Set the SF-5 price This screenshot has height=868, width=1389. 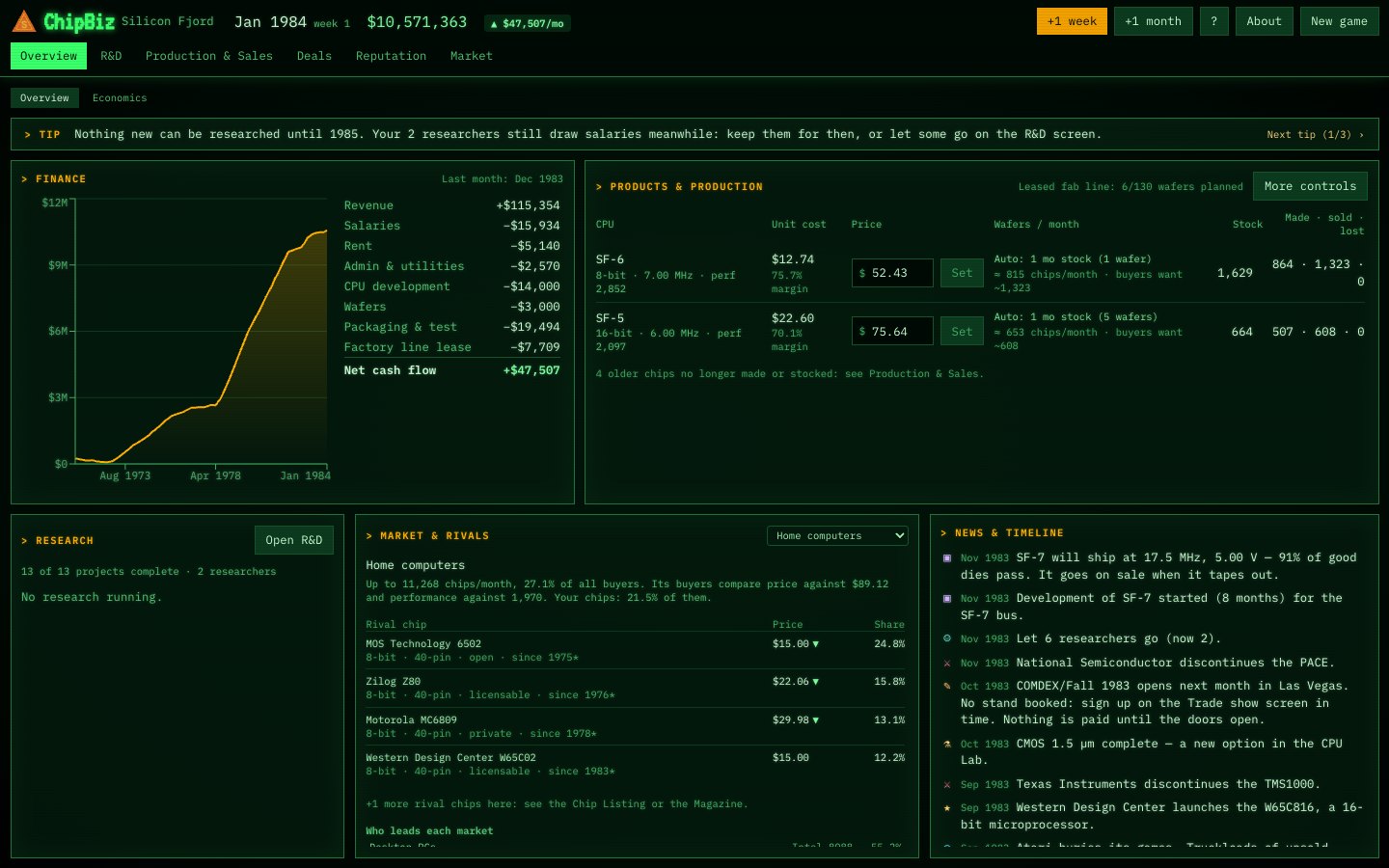962,332
